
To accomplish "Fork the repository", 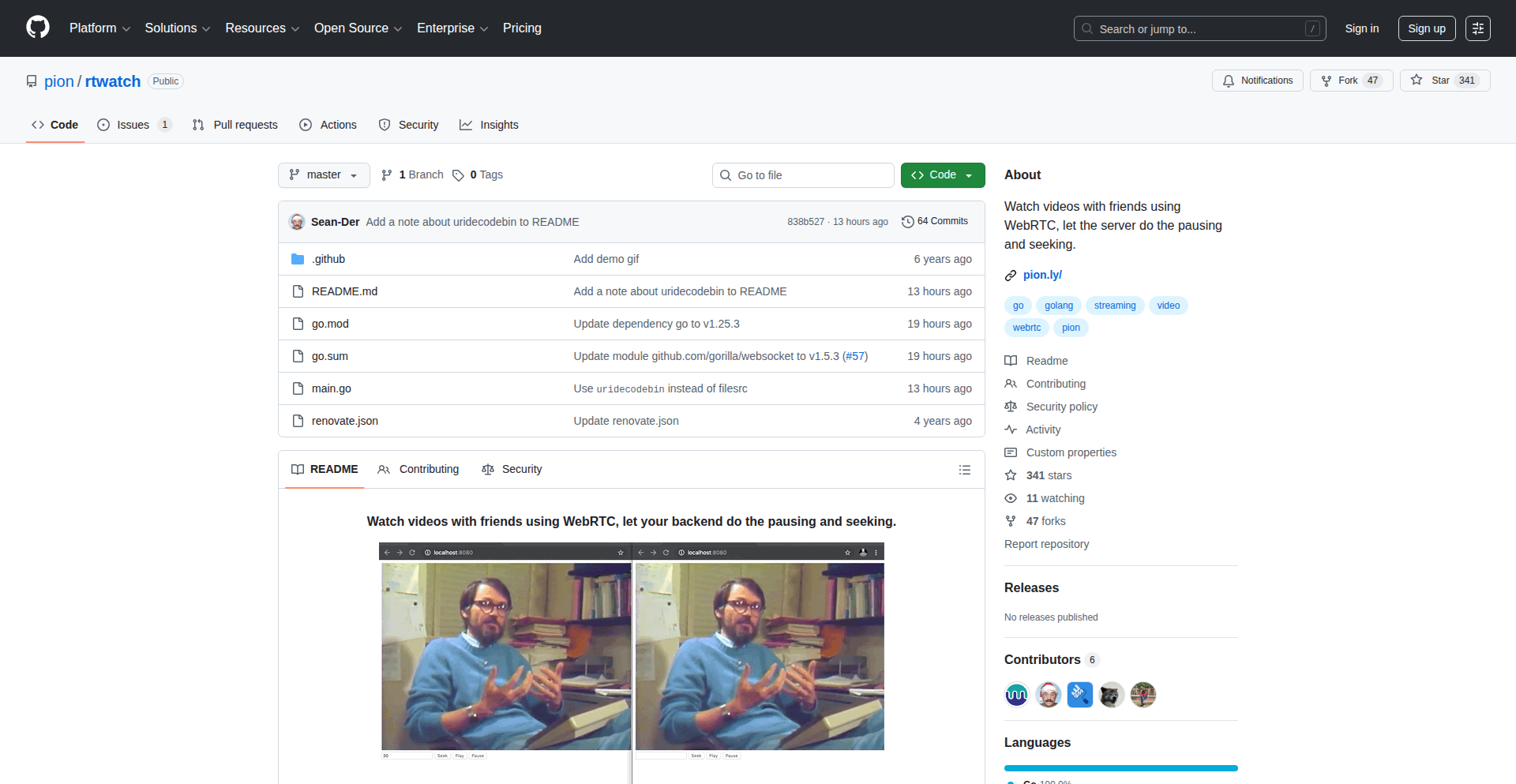I will (1349, 80).
